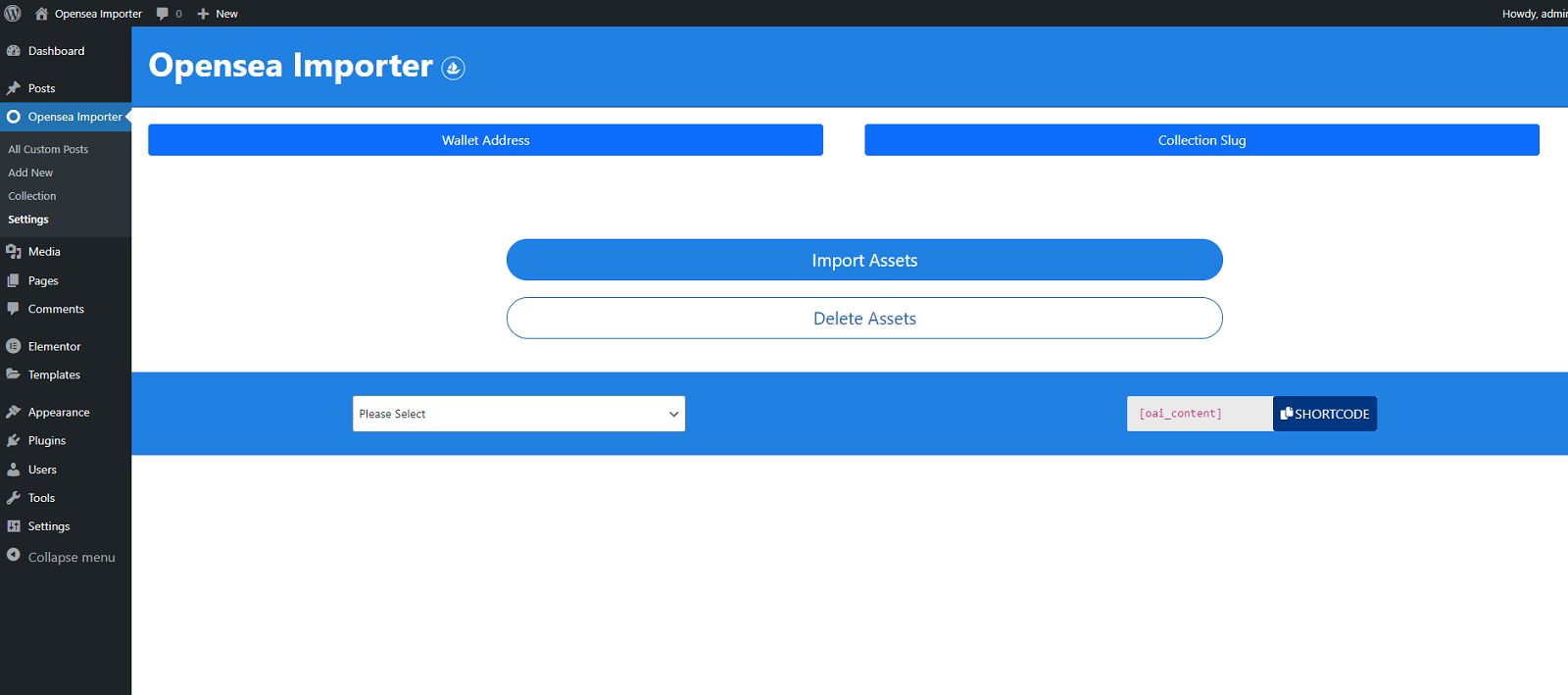Click the Elementor logo icon
Screen dimensions: 1568x695
[14, 346]
